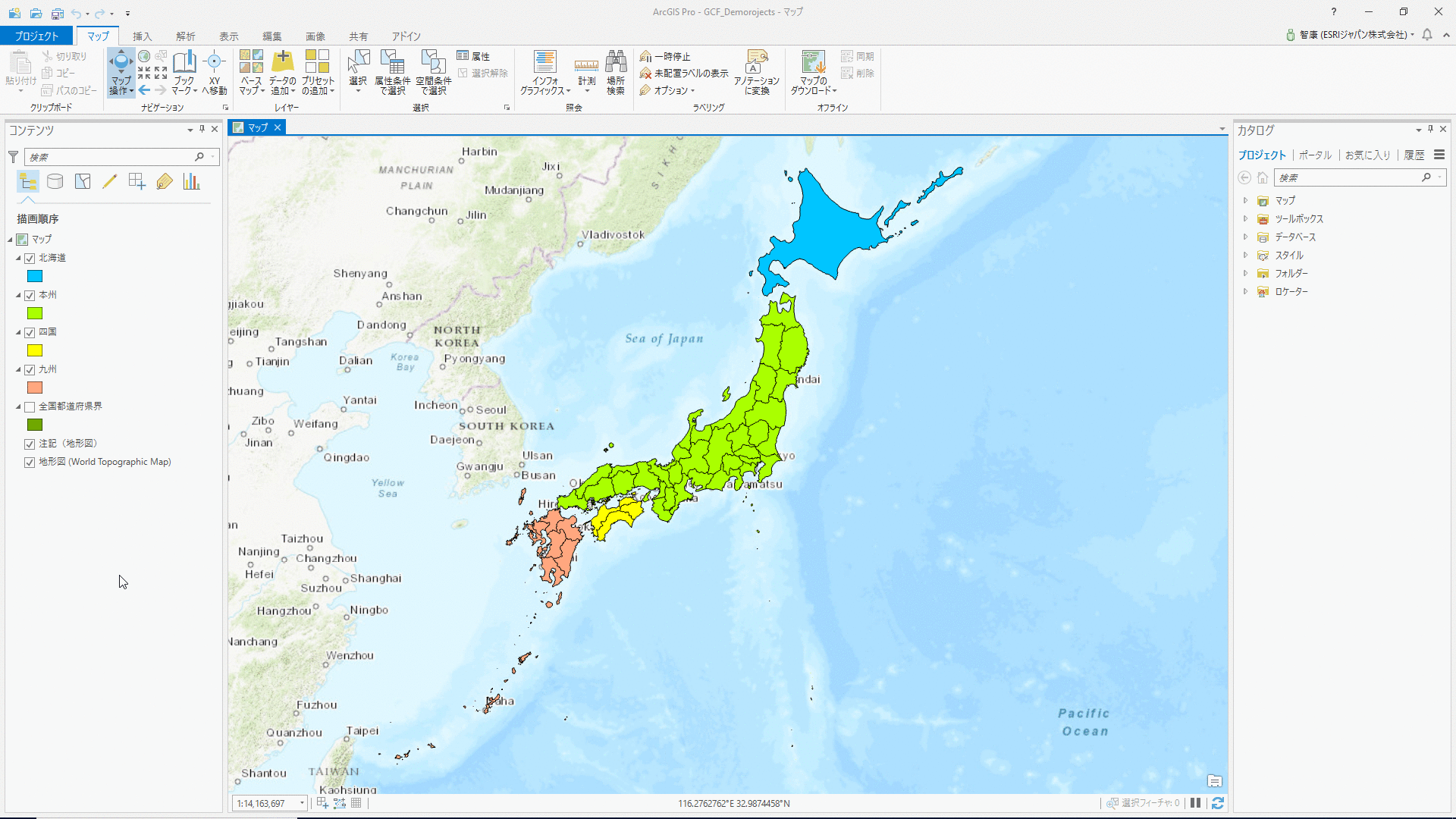This screenshot has width=1456, height=819.
Task: Click the Explore map navigation tool
Action: pos(121,64)
